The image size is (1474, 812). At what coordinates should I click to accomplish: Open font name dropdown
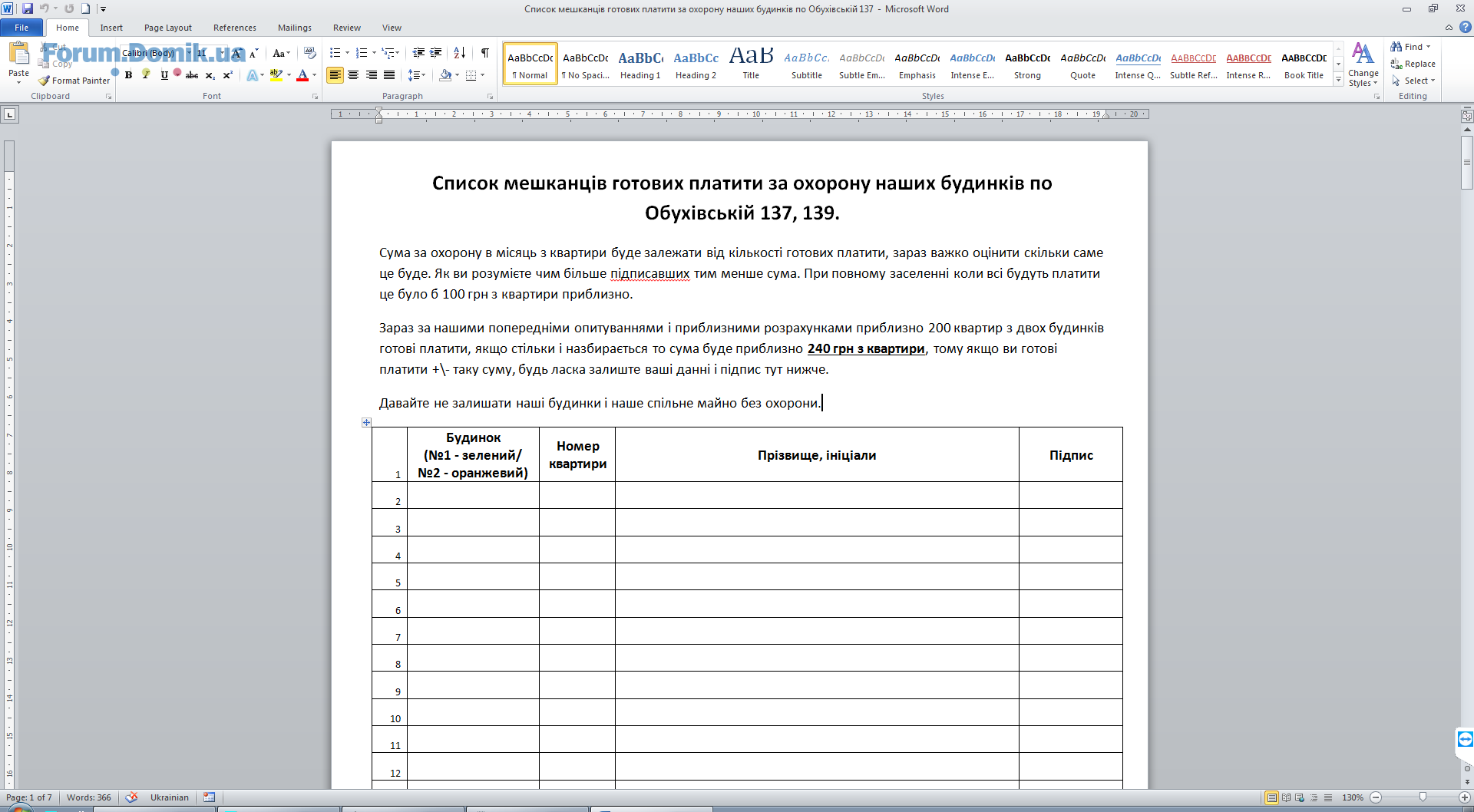pos(188,53)
